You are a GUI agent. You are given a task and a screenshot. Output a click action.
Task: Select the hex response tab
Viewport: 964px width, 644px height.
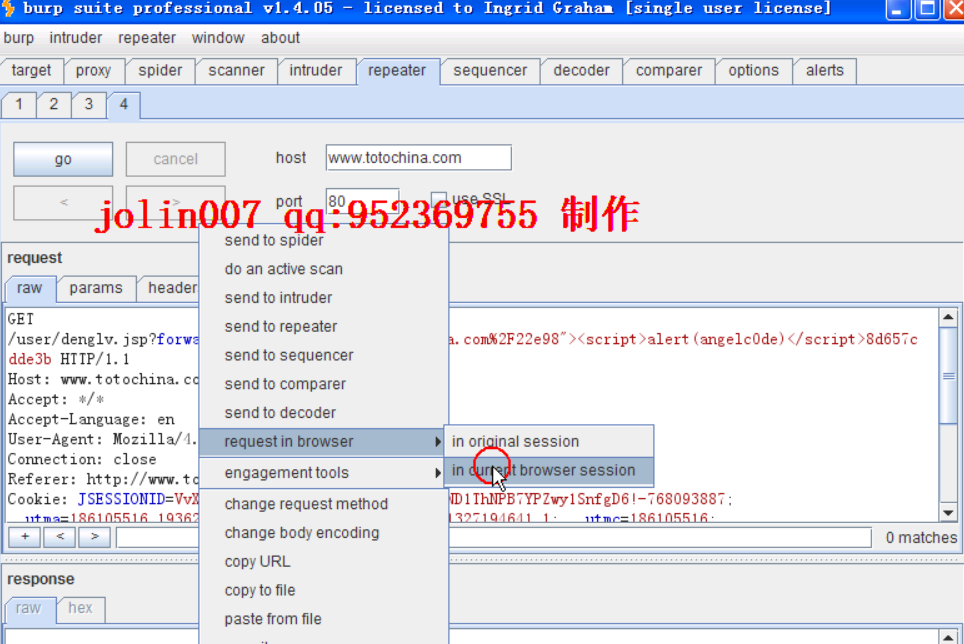[x=81, y=608]
